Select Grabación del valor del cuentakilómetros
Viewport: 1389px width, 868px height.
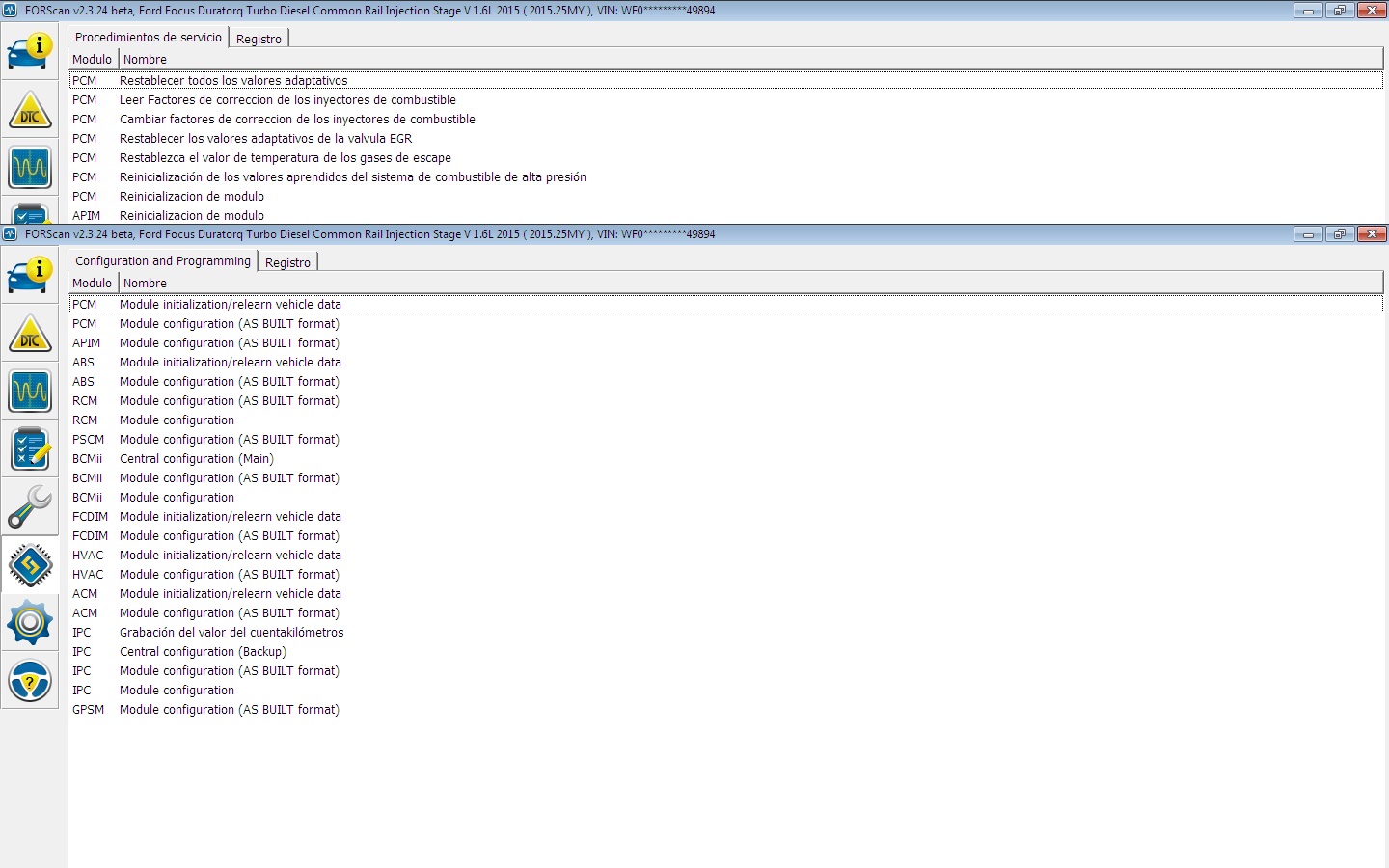231,633
